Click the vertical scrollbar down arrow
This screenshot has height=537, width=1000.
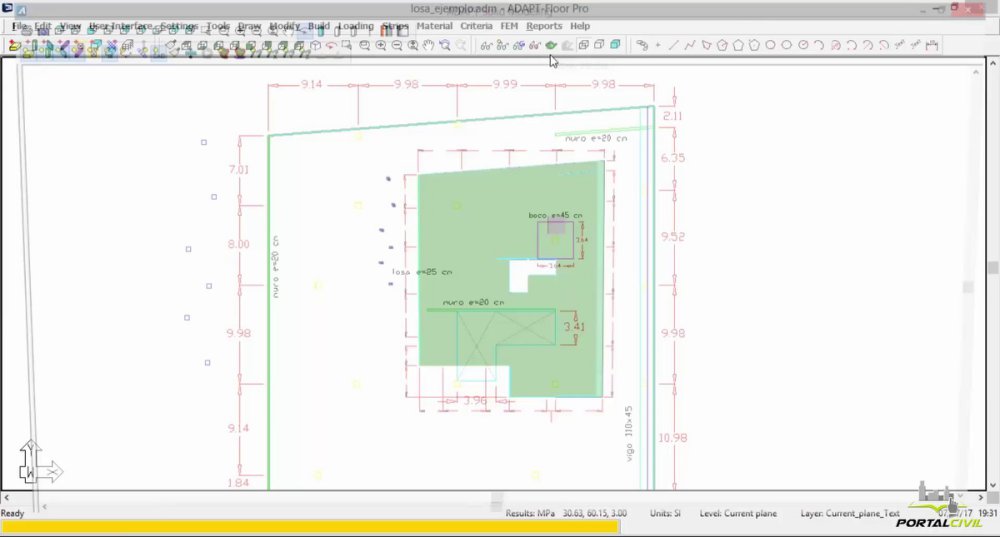(993, 485)
